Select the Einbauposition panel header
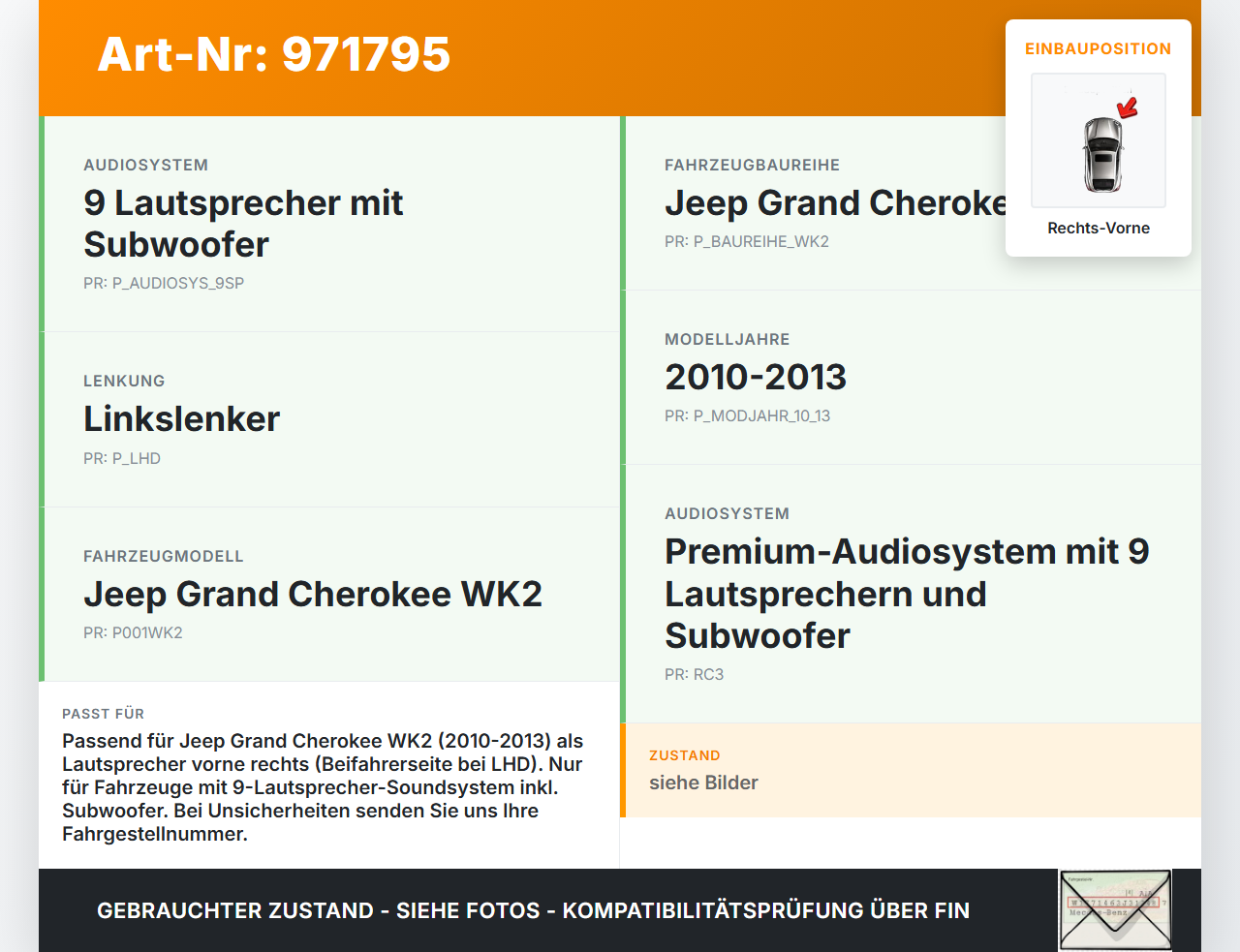 click(1098, 47)
